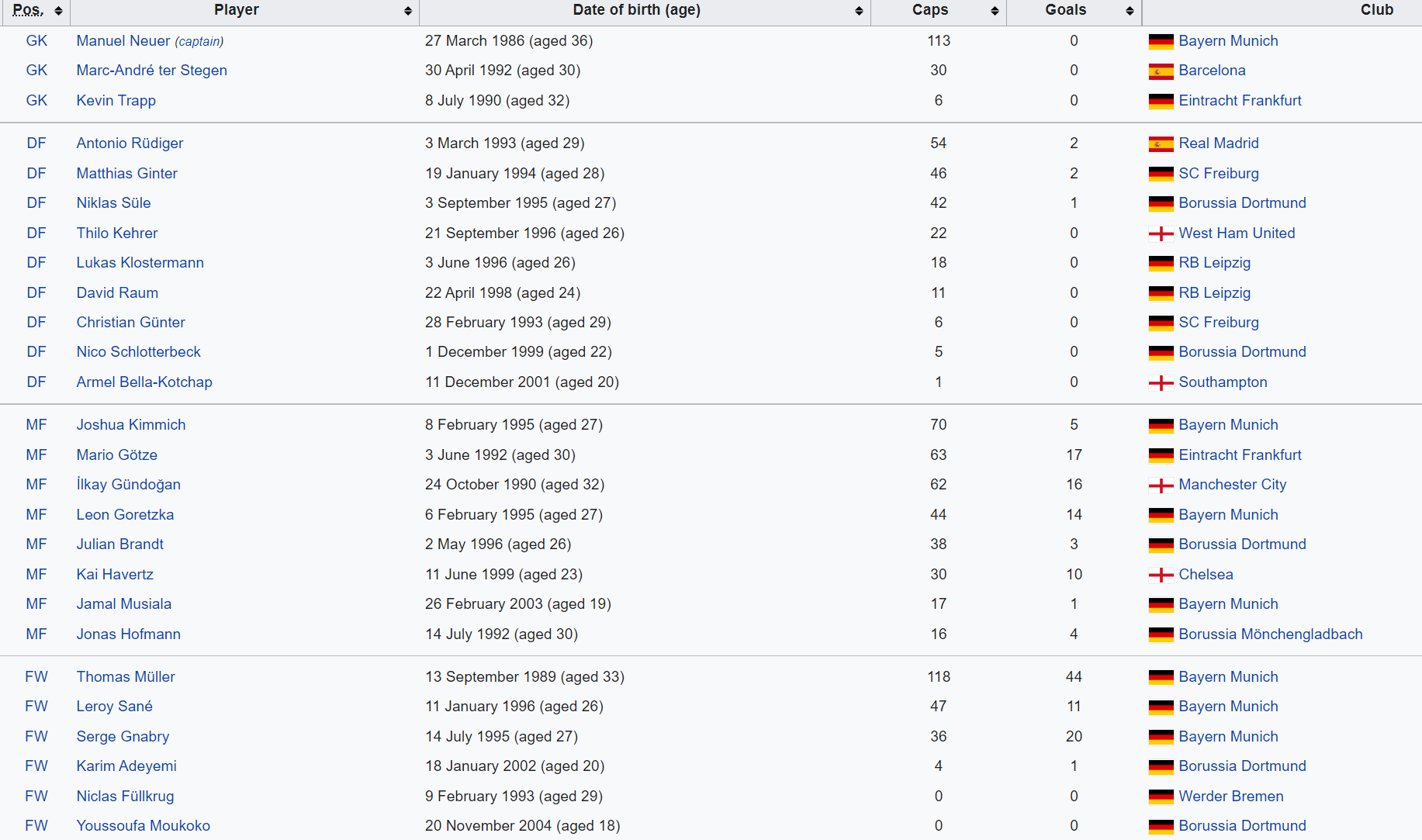Image resolution: width=1422 pixels, height=840 pixels.
Task: Click England flag beside Chelsea
Action: click(x=1161, y=575)
